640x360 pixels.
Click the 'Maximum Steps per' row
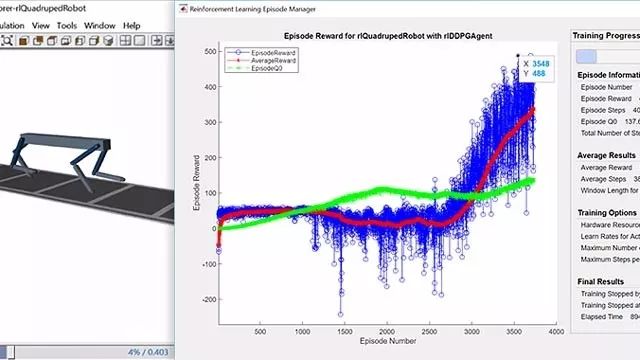[610, 259]
